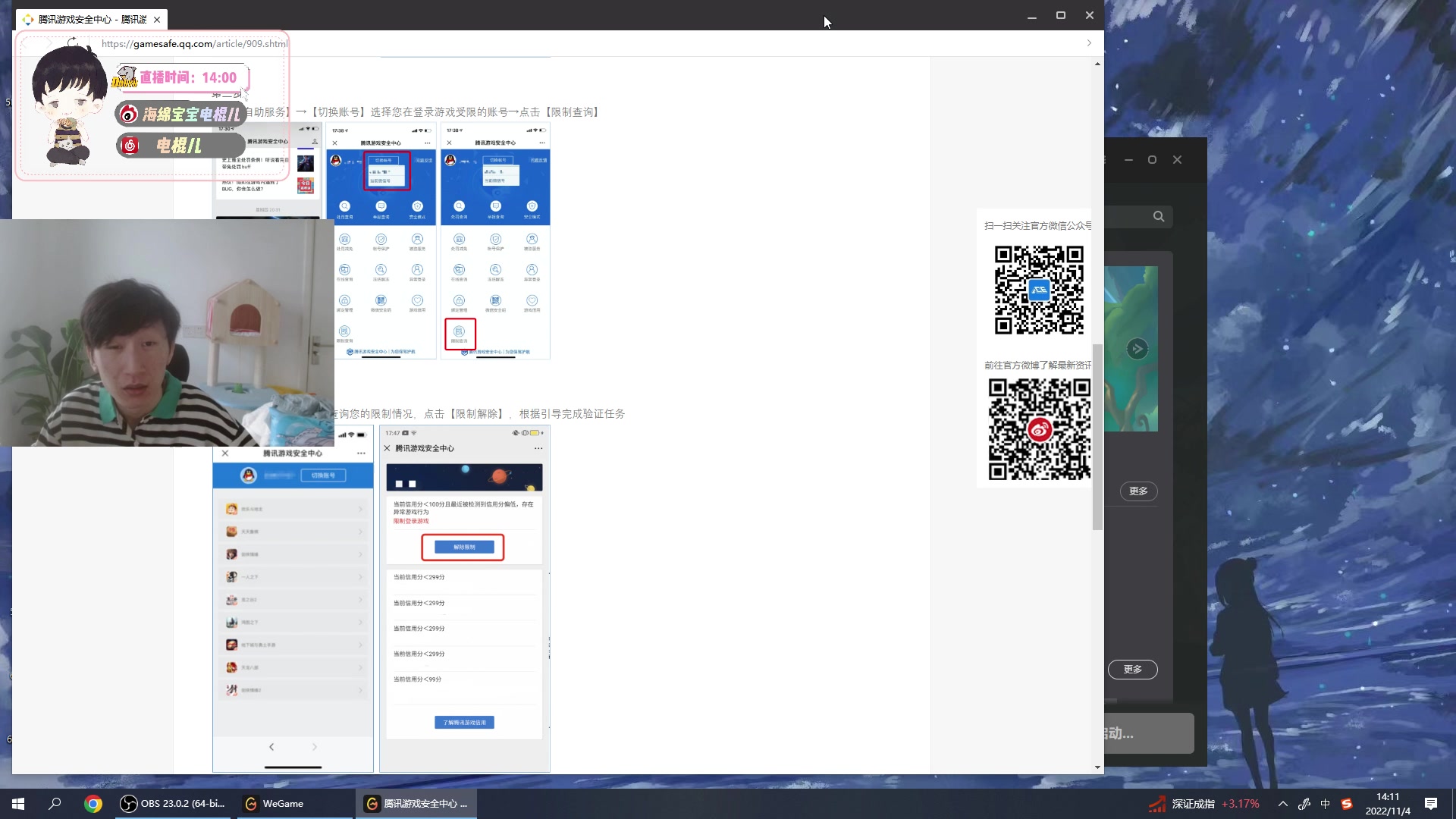This screenshot has height=819, width=1456.
Task: Open the clock showing 14:11 2022/11/4
Action: point(1388,804)
